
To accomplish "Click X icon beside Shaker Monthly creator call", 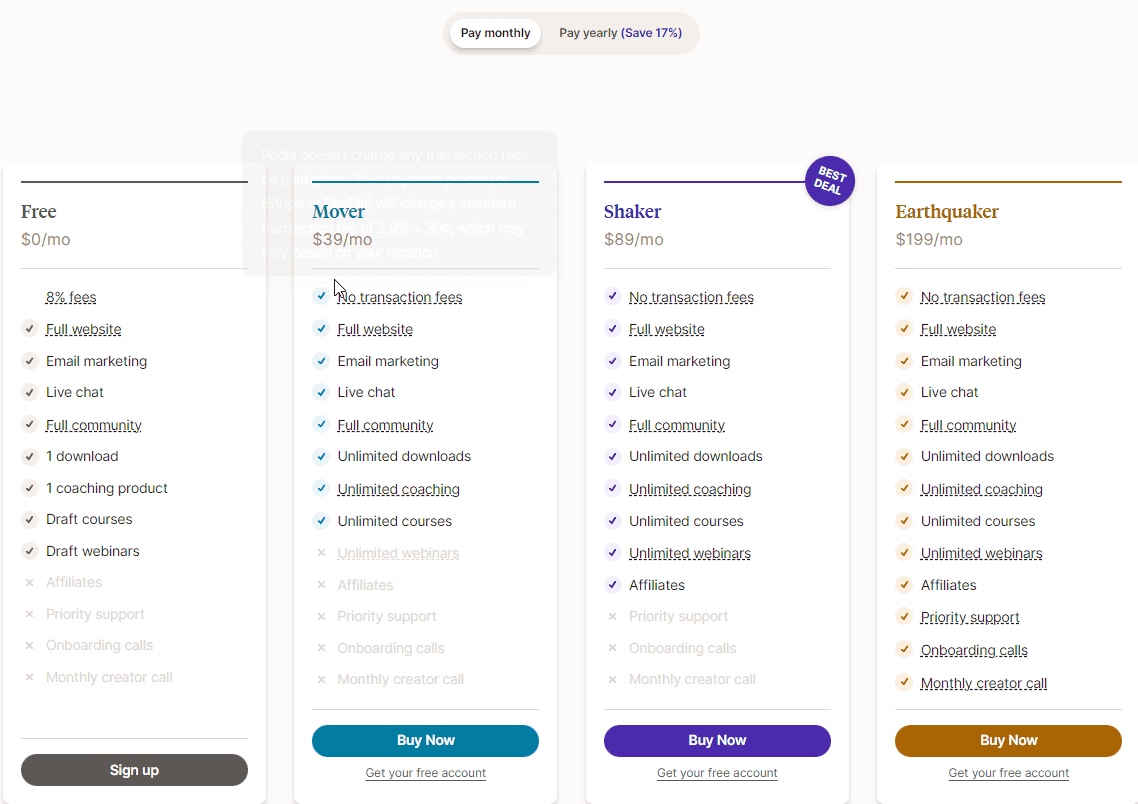I will pyautogui.click(x=613, y=680).
